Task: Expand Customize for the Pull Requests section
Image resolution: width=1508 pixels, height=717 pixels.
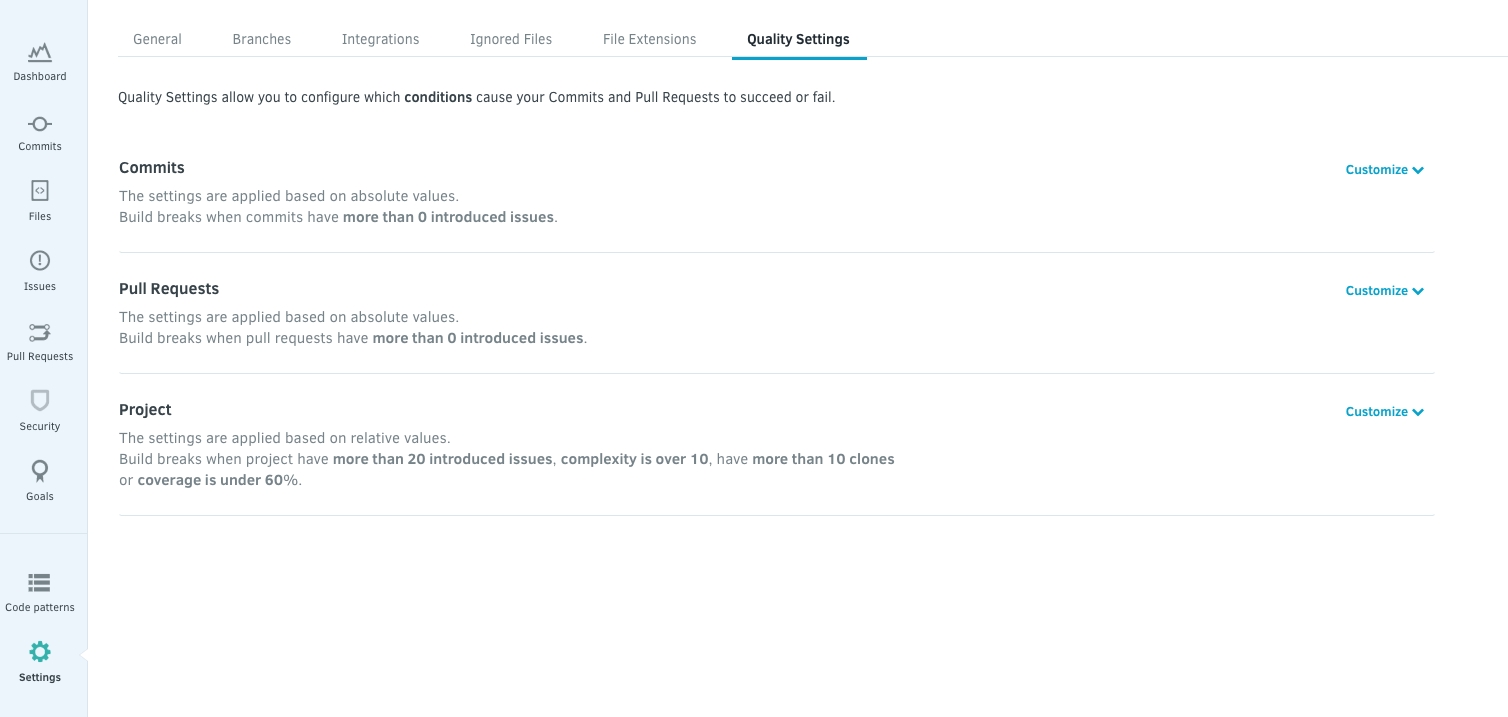Action: pyautogui.click(x=1384, y=291)
